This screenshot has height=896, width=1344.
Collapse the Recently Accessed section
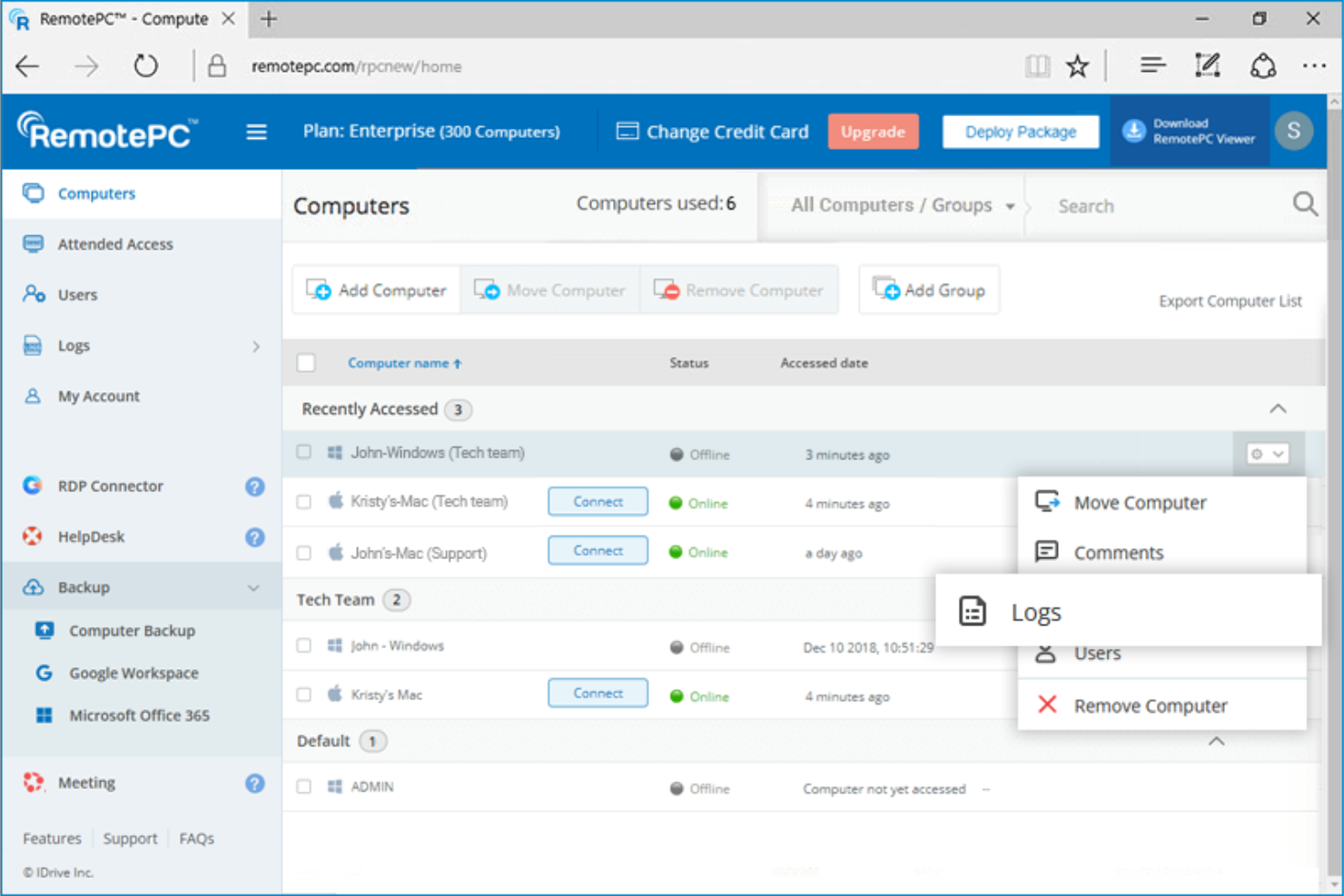click(1279, 409)
